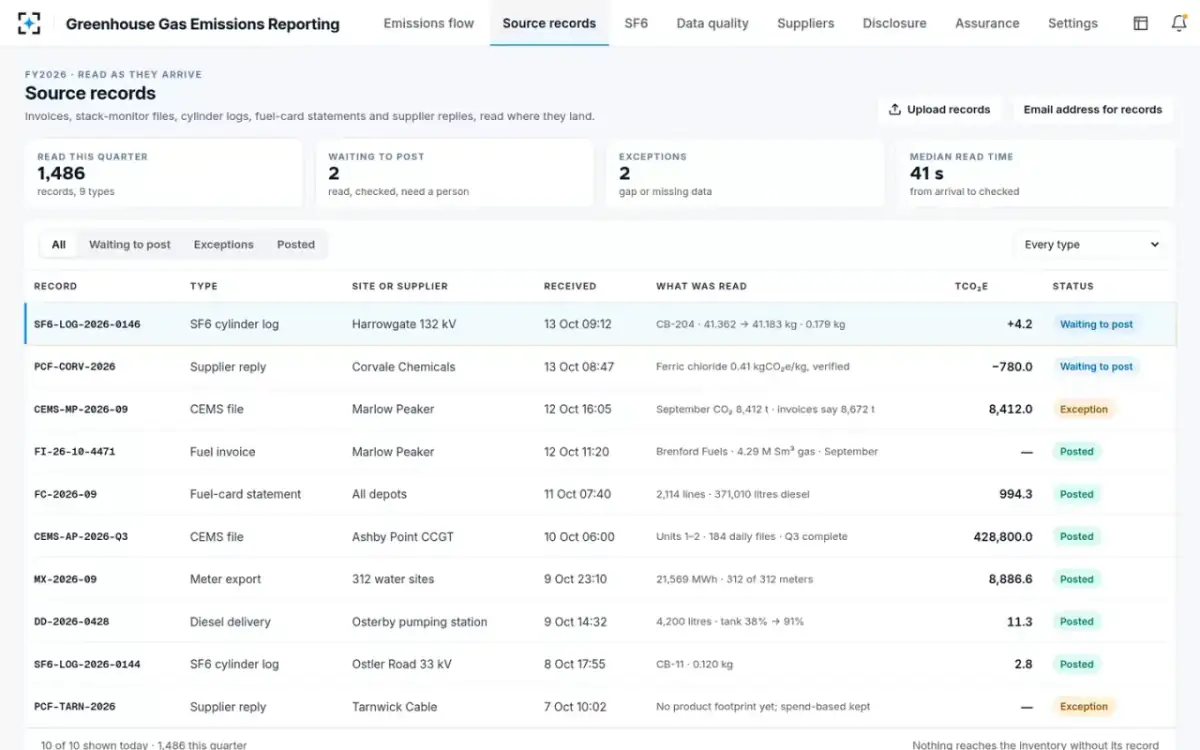The height and width of the screenshot is (750, 1200).
Task: Click 312 water sites cell
Action: pyautogui.click(x=393, y=579)
